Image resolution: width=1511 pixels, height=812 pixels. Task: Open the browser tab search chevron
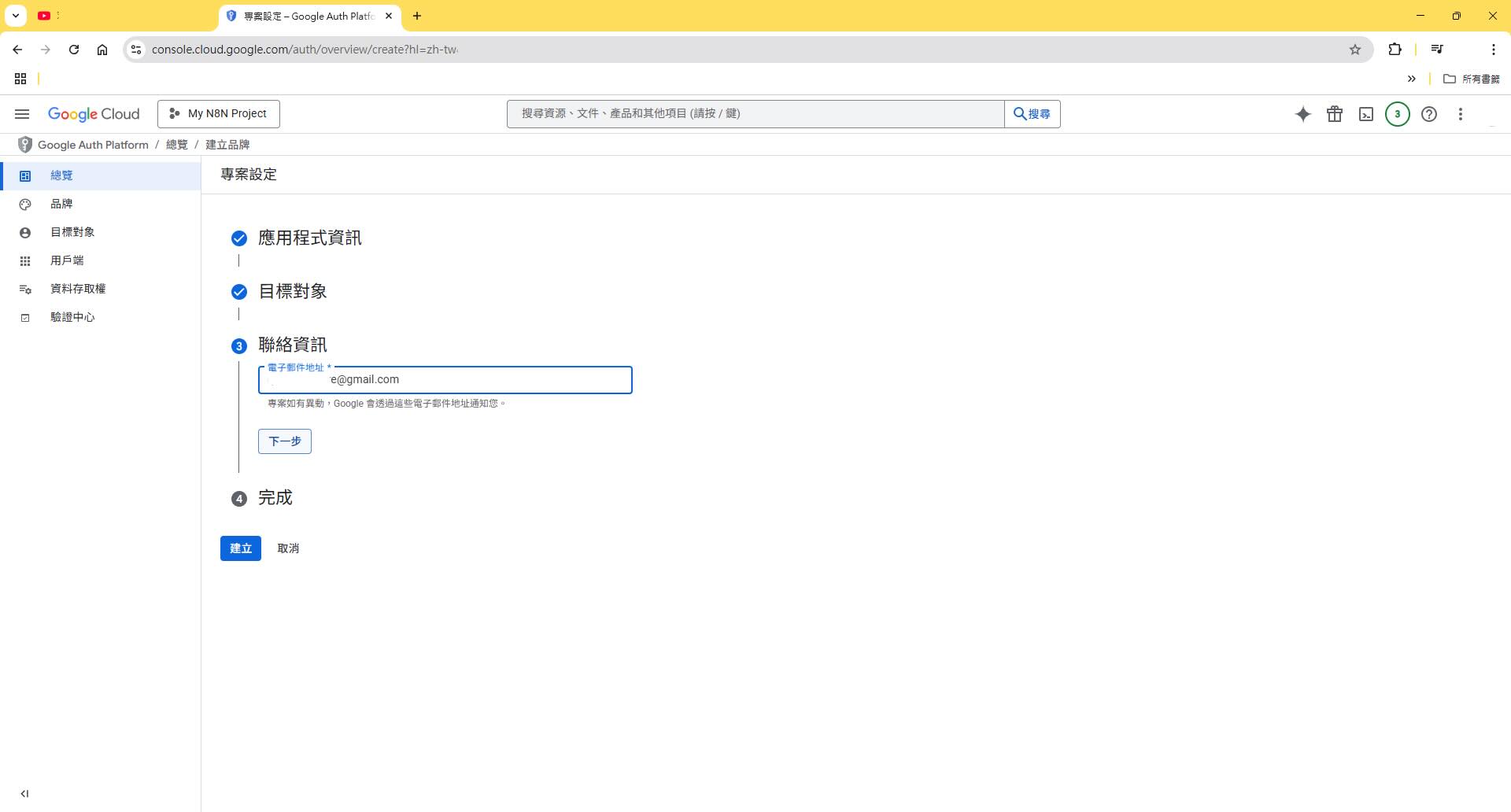(x=15, y=16)
